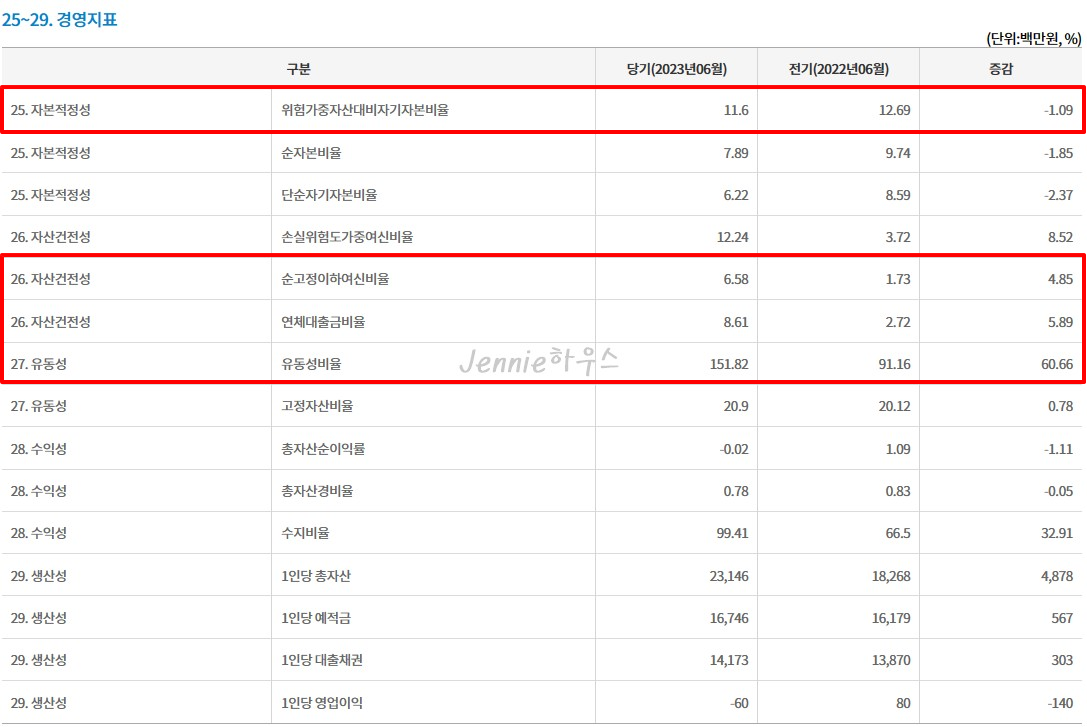
Task: Click the -1.09 change value
Action: pyautogui.click(x=1059, y=110)
